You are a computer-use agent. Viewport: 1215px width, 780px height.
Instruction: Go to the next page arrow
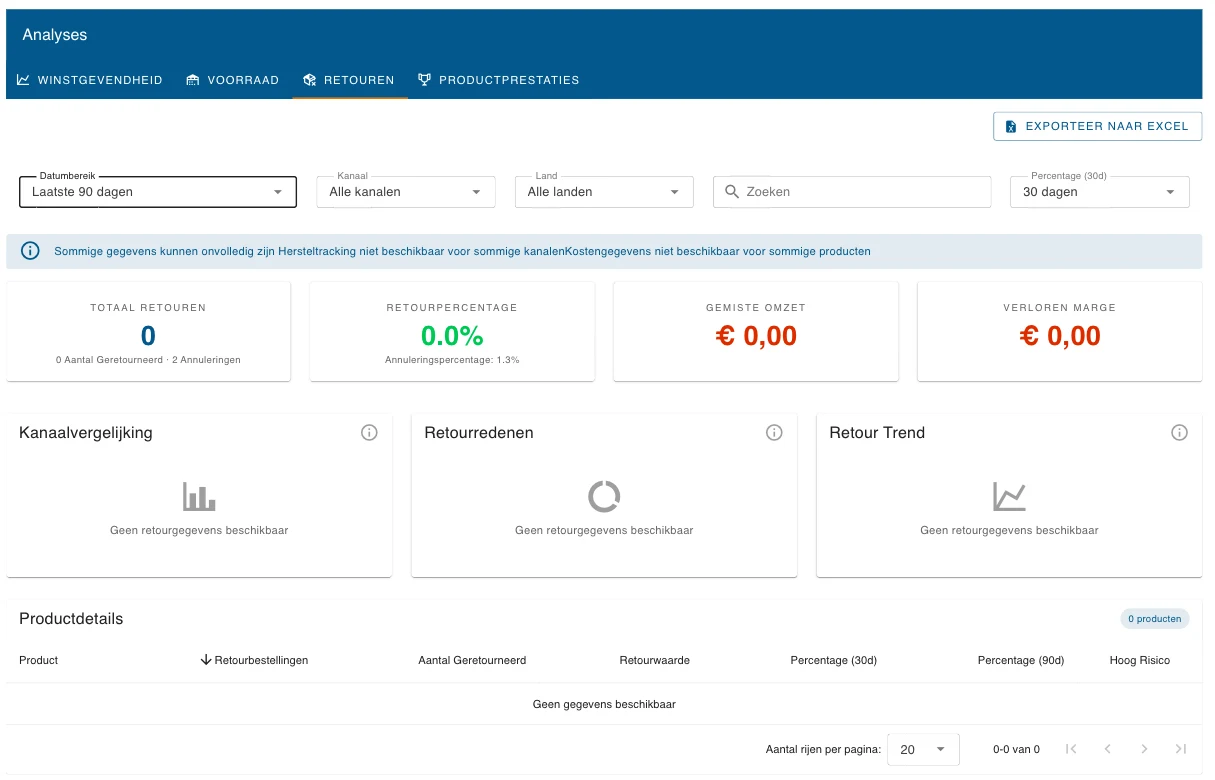coord(1144,749)
